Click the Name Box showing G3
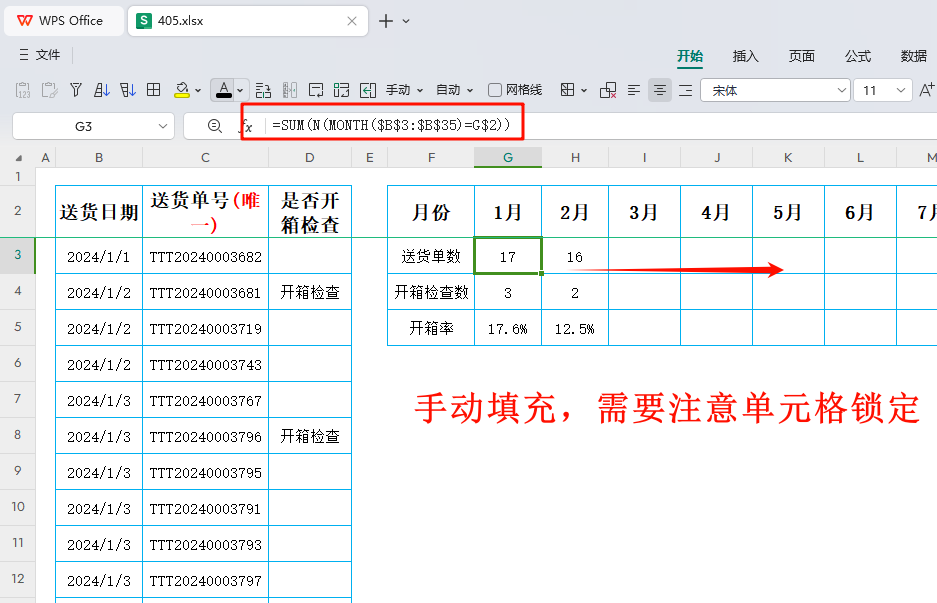 tap(93, 126)
